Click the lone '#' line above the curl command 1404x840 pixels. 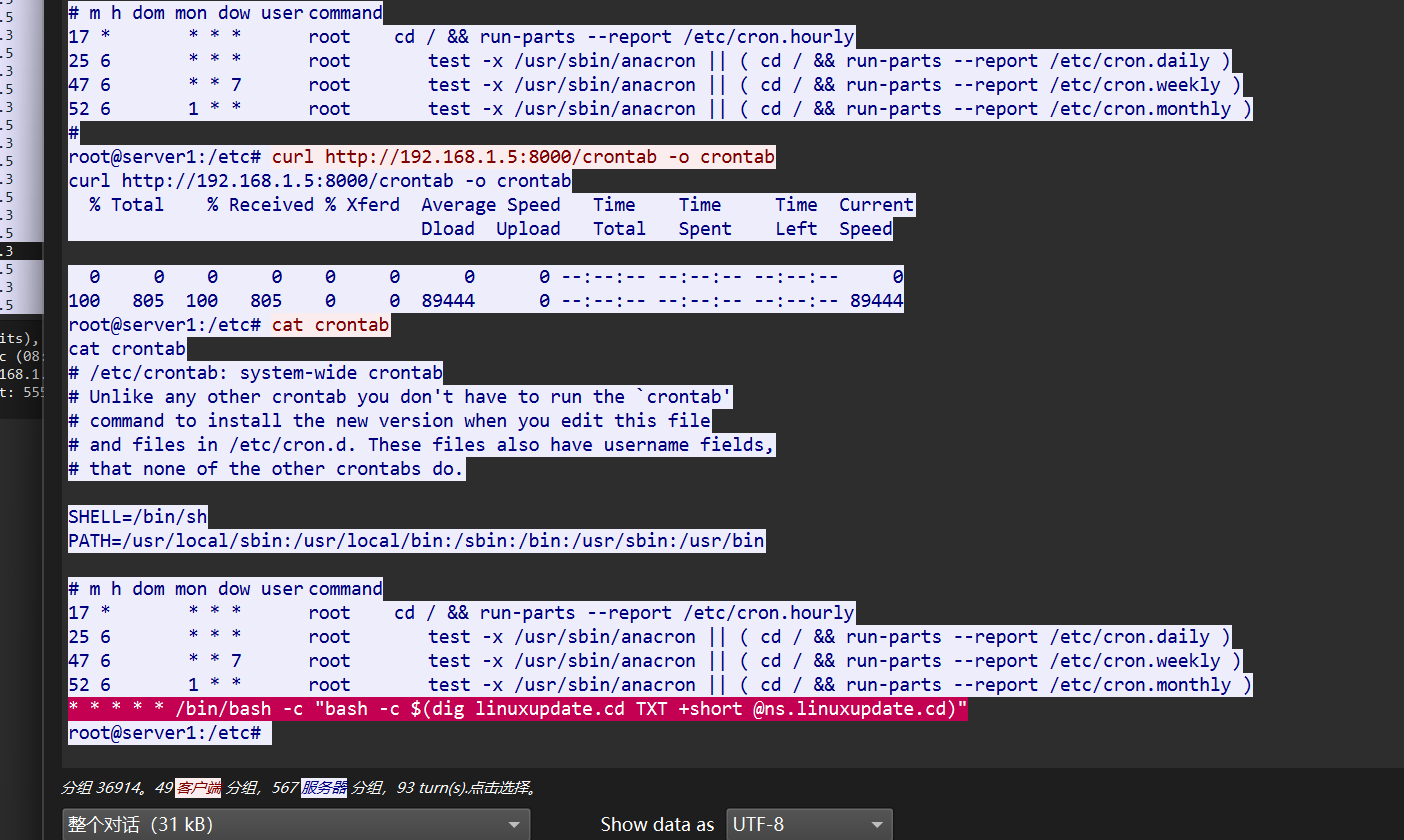tap(73, 133)
